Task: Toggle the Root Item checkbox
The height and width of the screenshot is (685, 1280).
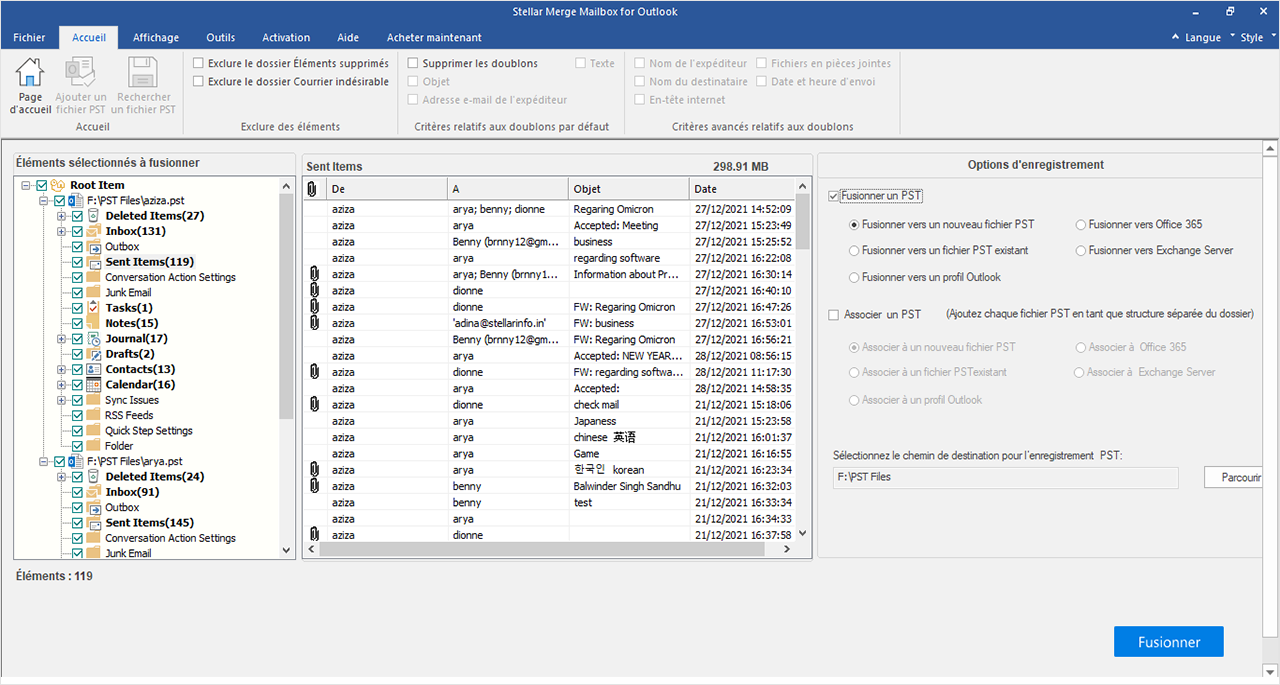Action: pos(42,185)
